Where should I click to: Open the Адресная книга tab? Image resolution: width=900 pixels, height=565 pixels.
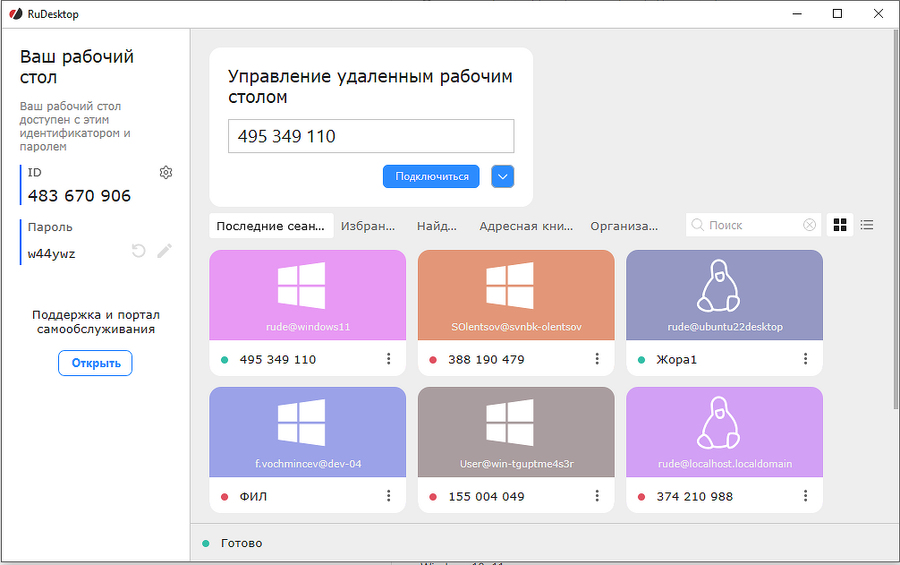[526, 226]
